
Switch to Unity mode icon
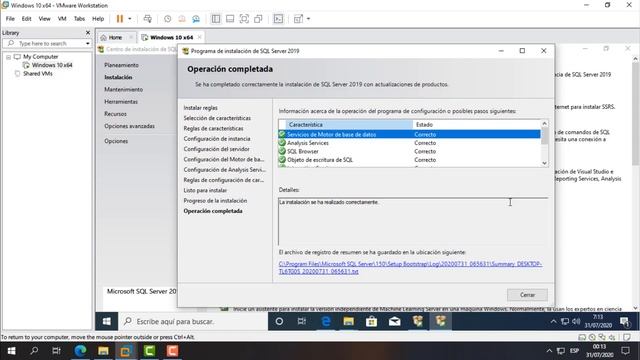258,19
